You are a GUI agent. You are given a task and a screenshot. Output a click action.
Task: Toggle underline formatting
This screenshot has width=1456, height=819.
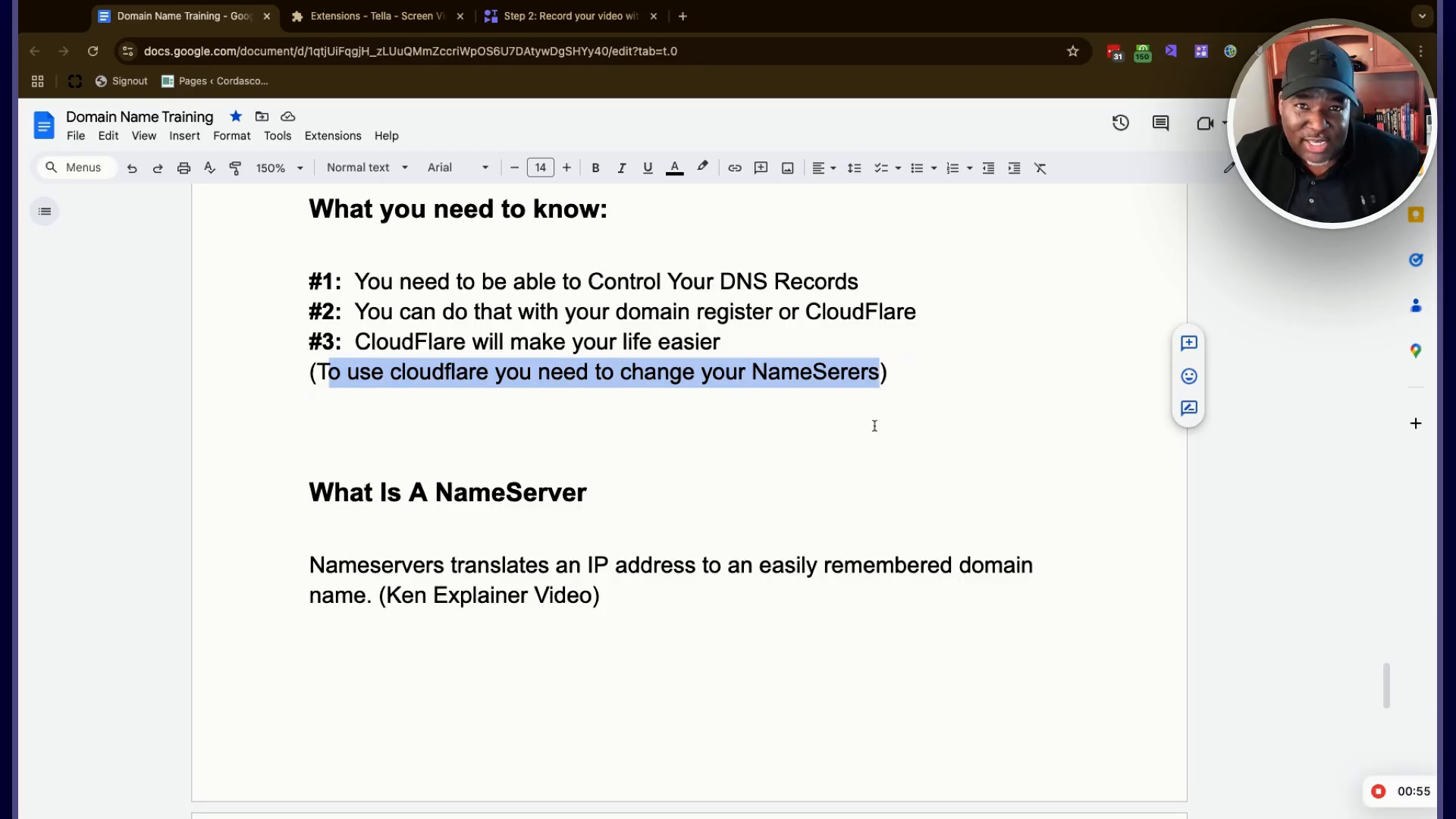coord(648,168)
